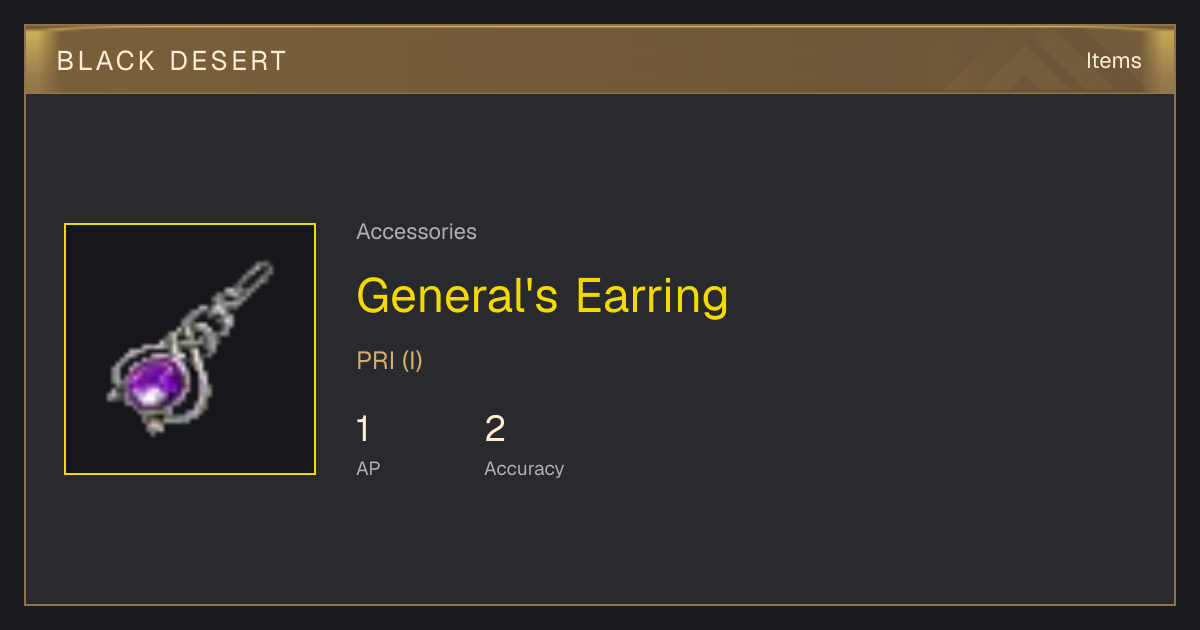Screen dimensions: 1200x630
Task: Open the Accessories category label
Action: 416,232
